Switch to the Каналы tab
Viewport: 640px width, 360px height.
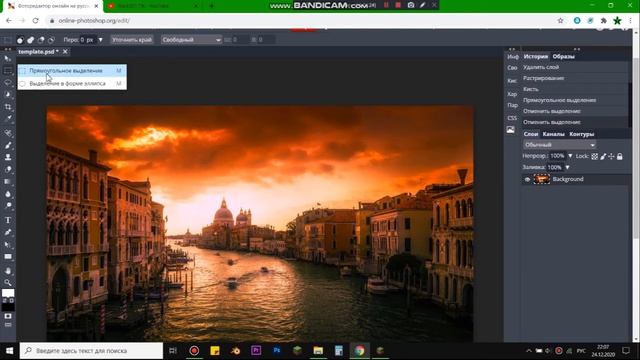(553, 134)
